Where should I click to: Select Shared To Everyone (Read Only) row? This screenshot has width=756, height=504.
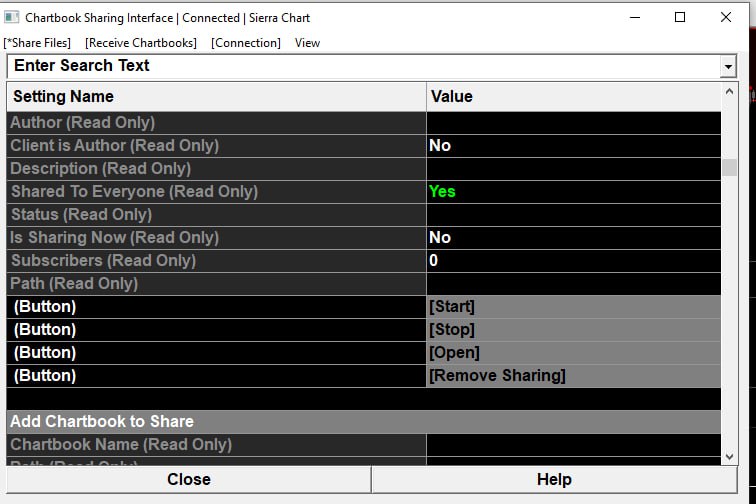tap(364, 192)
